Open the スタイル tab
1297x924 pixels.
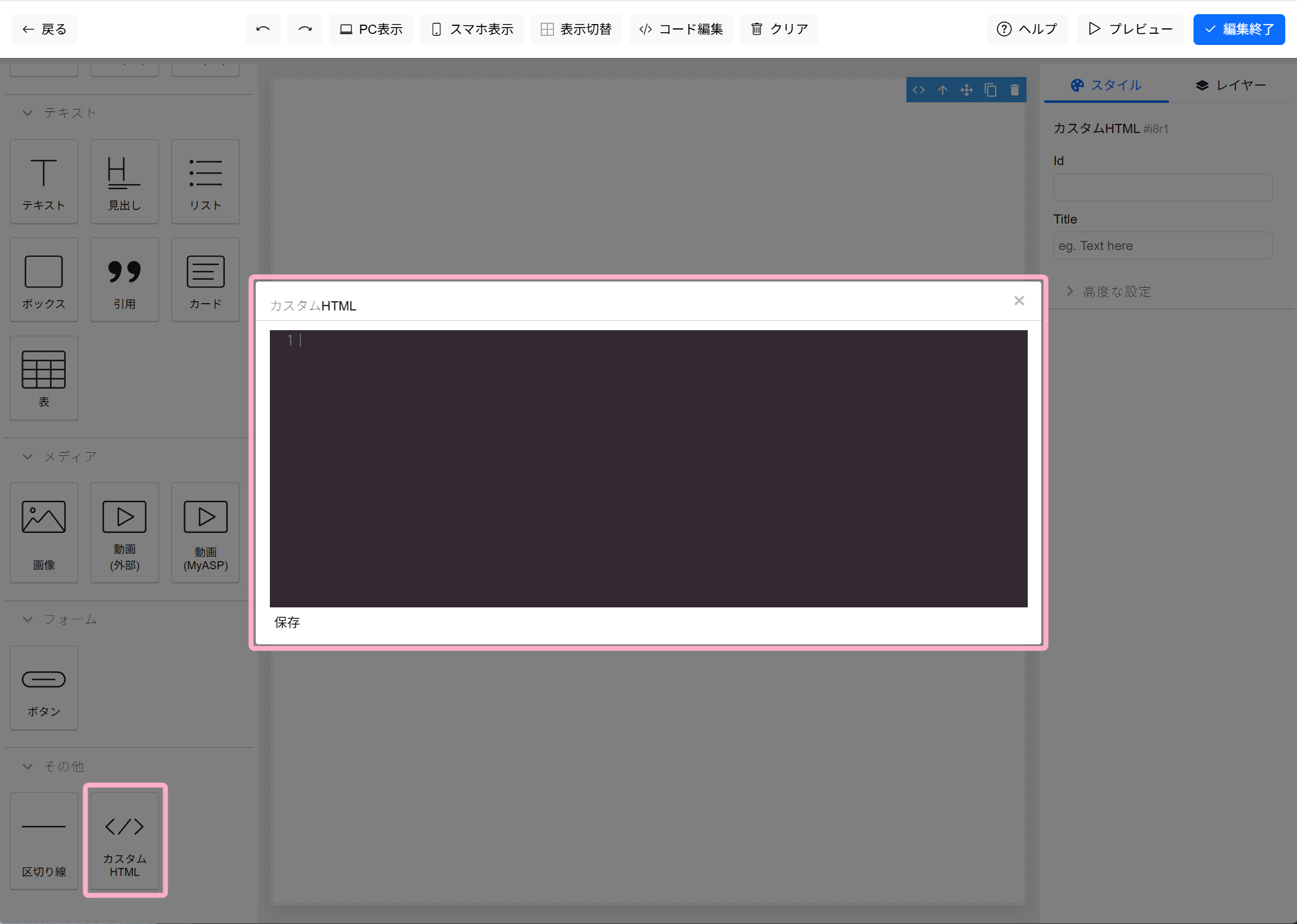click(x=1106, y=85)
